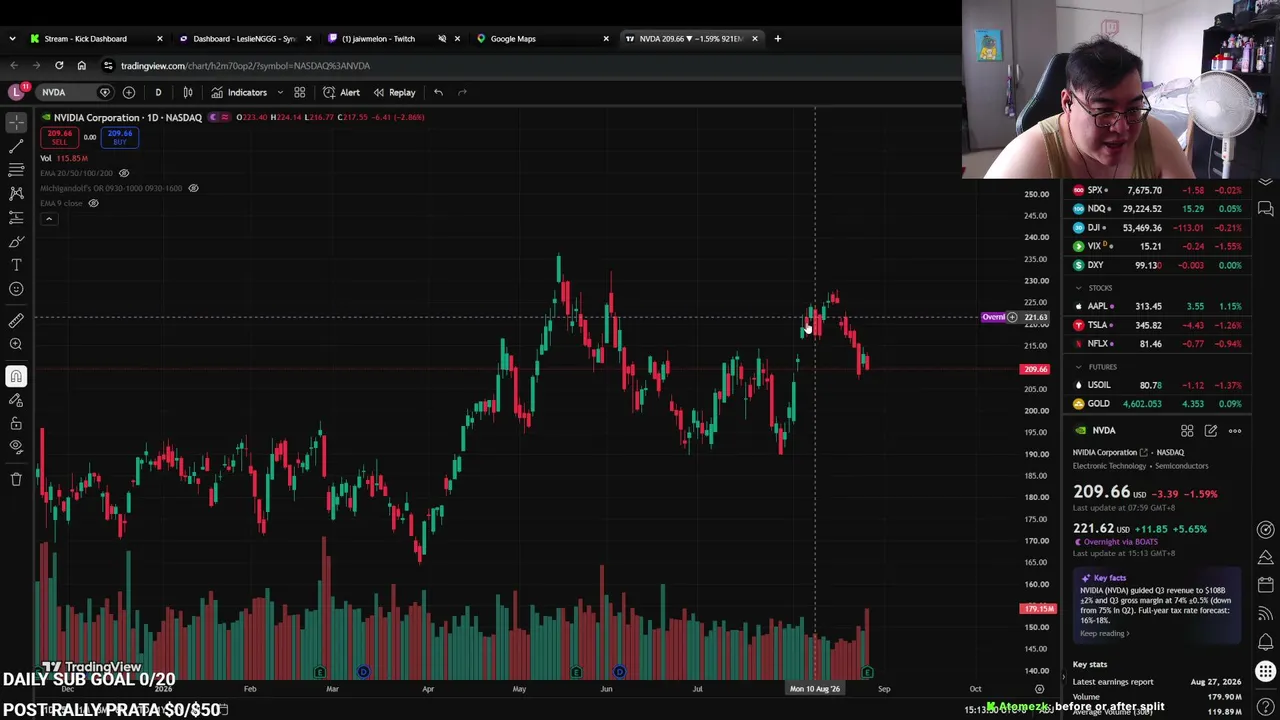
Task: Toggle stay in drawing mode
Action: coord(16,400)
